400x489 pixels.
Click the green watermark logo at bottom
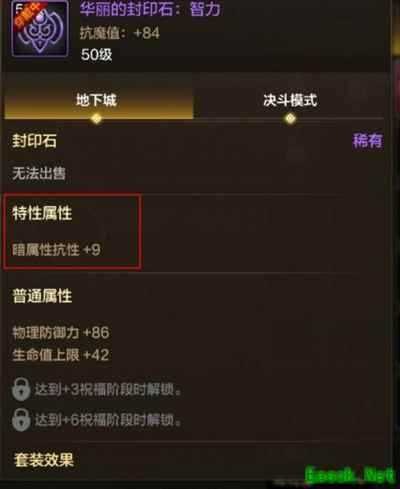coord(350,475)
